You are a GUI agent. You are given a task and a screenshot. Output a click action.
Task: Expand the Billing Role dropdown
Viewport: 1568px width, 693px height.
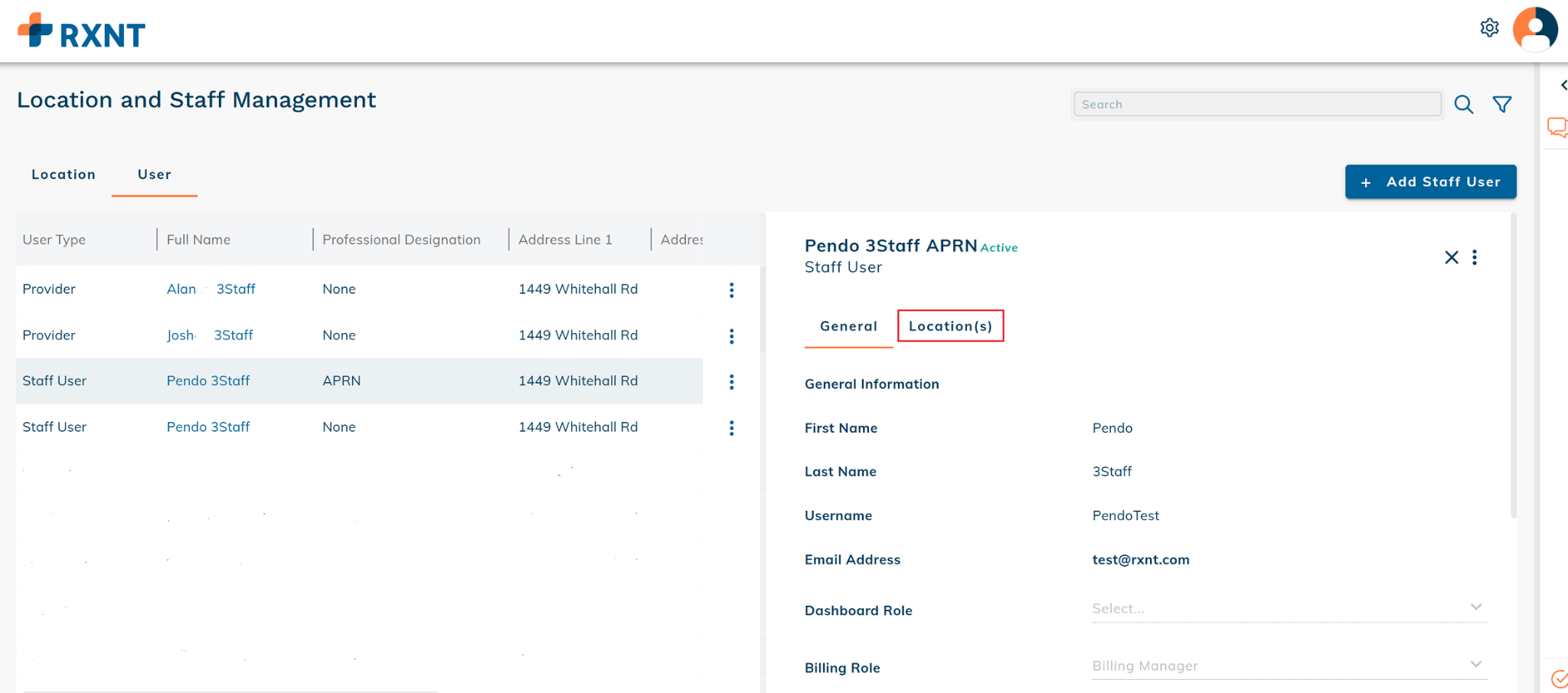pos(1475,665)
